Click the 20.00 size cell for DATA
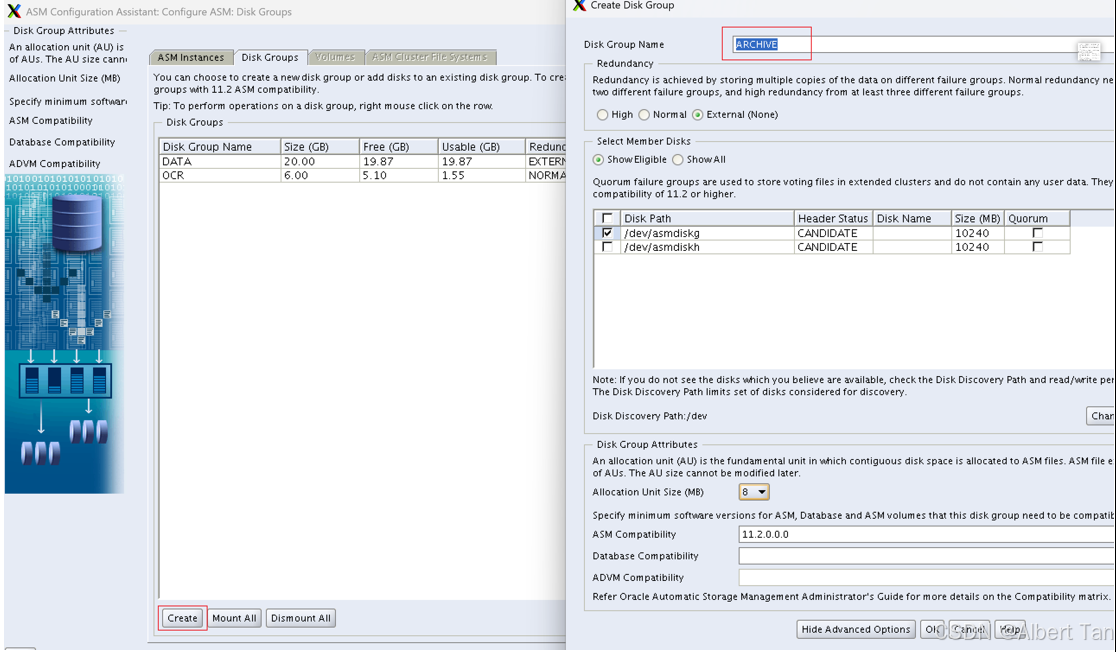Image resolution: width=1118 pixels, height=652 pixels. (320, 162)
